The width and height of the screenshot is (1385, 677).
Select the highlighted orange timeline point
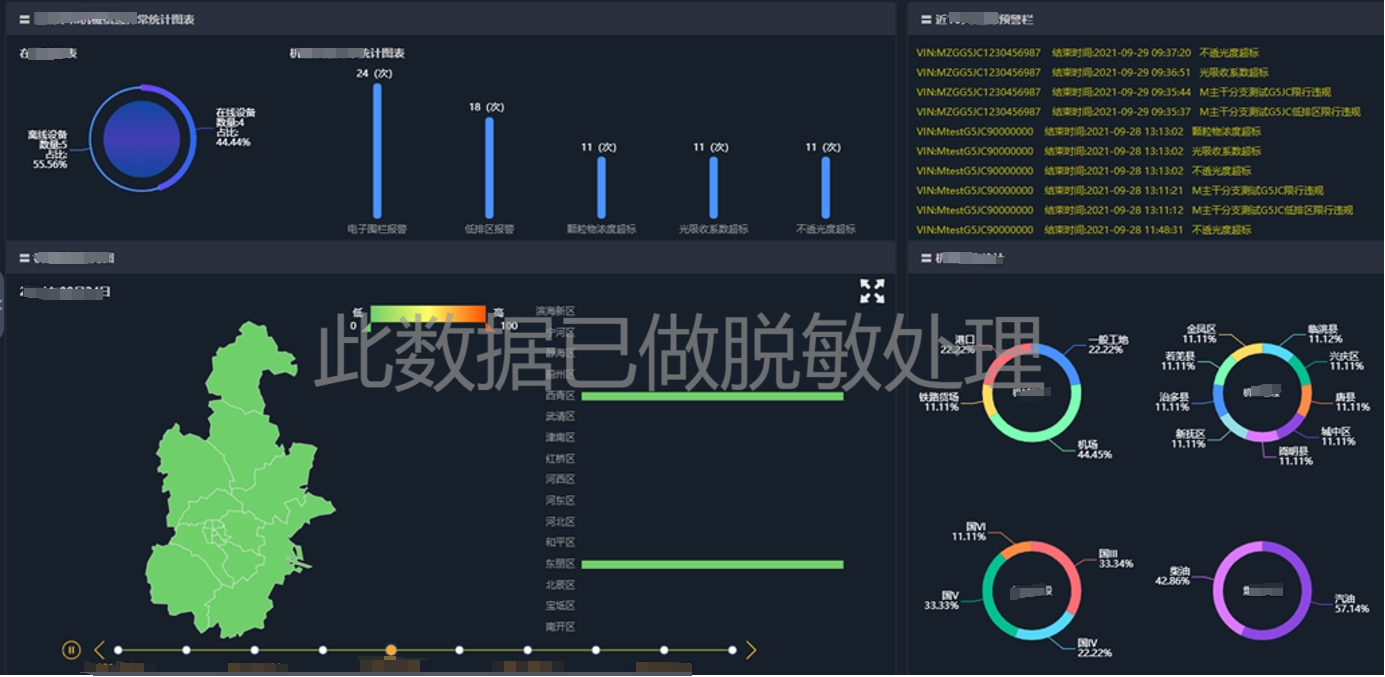[391, 650]
